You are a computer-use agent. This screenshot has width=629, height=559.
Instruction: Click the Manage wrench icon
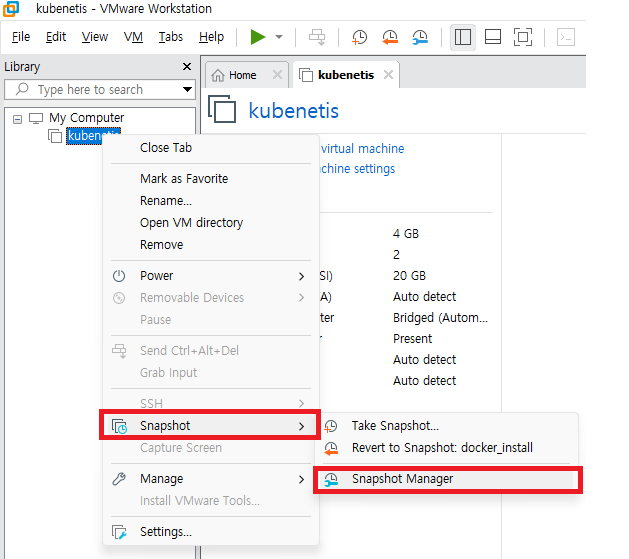(119, 479)
